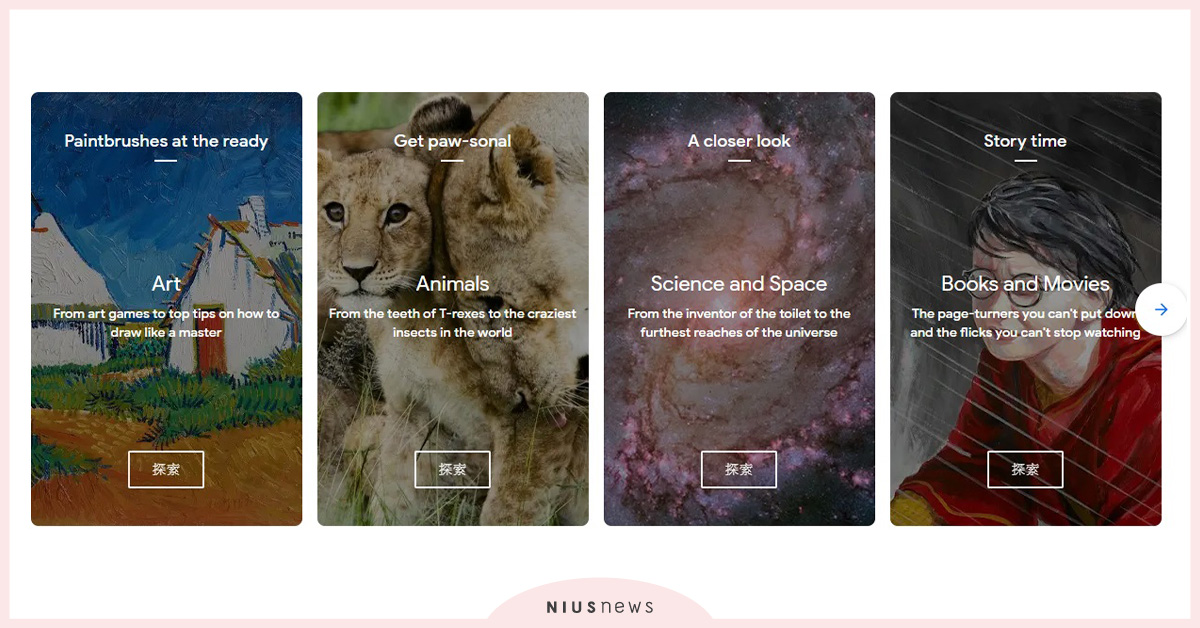
Task: Click the 'Paintbrushes at the ready' label
Action: [166, 141]
